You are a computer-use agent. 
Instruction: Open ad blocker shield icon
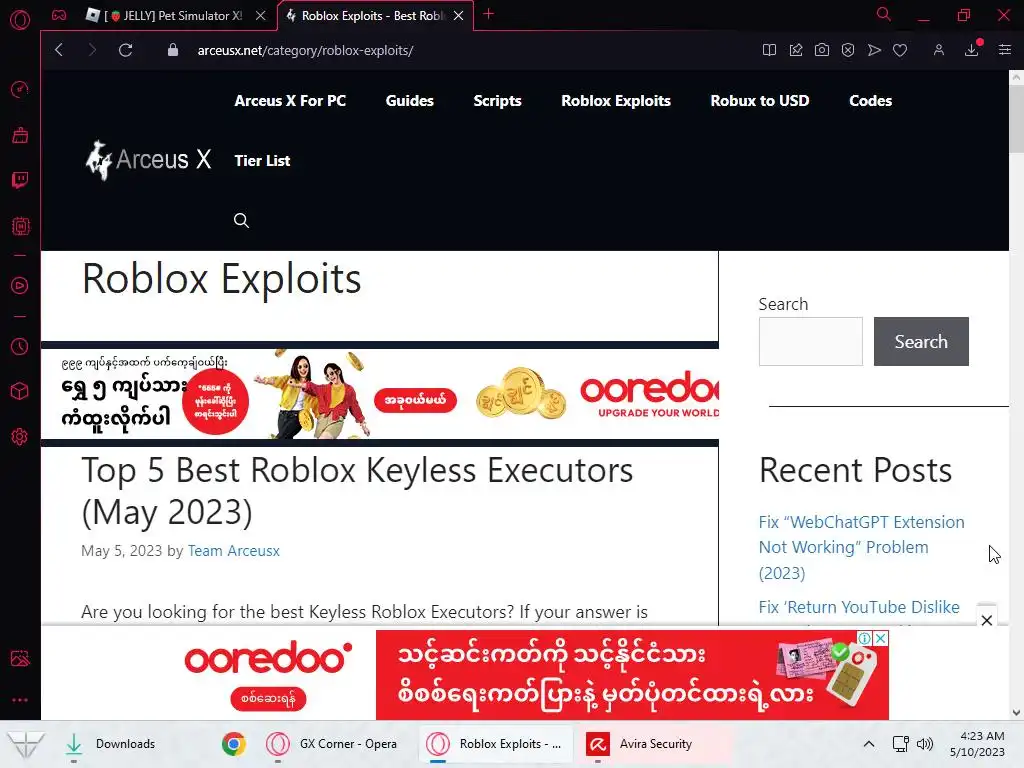(848, 50)
